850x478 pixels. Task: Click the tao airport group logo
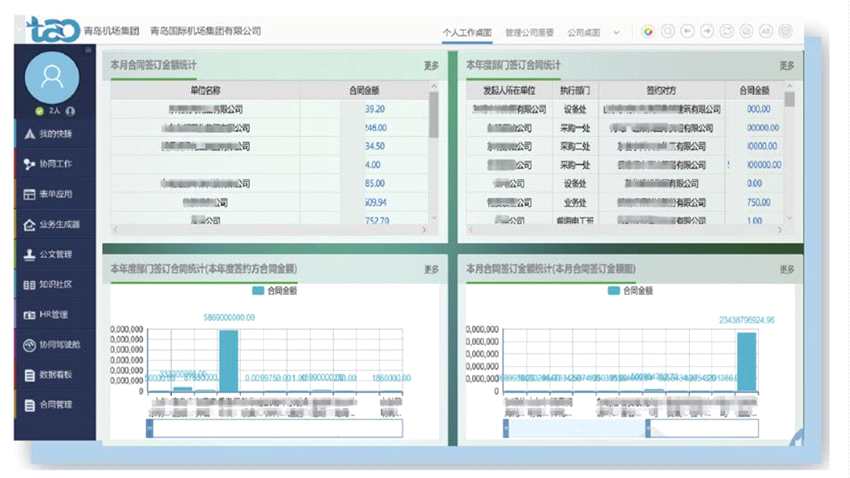[x=54, y=30]
